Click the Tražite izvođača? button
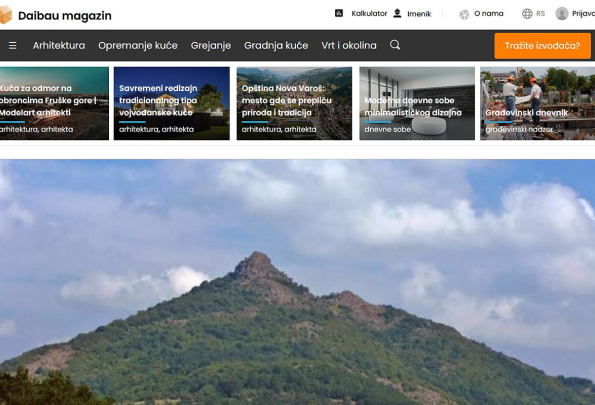595x405 pixels. click(542, 46)
